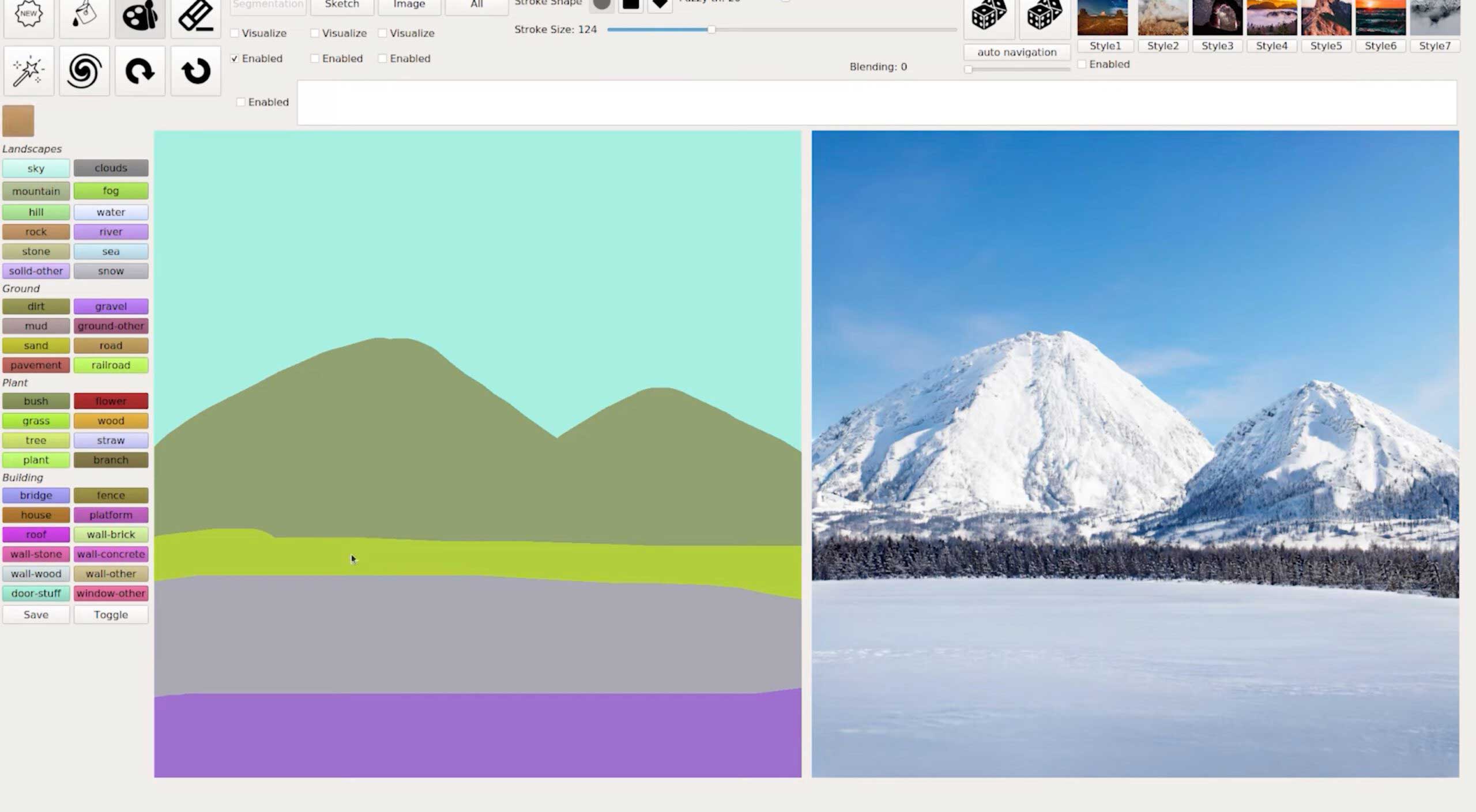Activate the magic wand tool
The width and height of the screenshot is (1476, 812).
point(29,71)
